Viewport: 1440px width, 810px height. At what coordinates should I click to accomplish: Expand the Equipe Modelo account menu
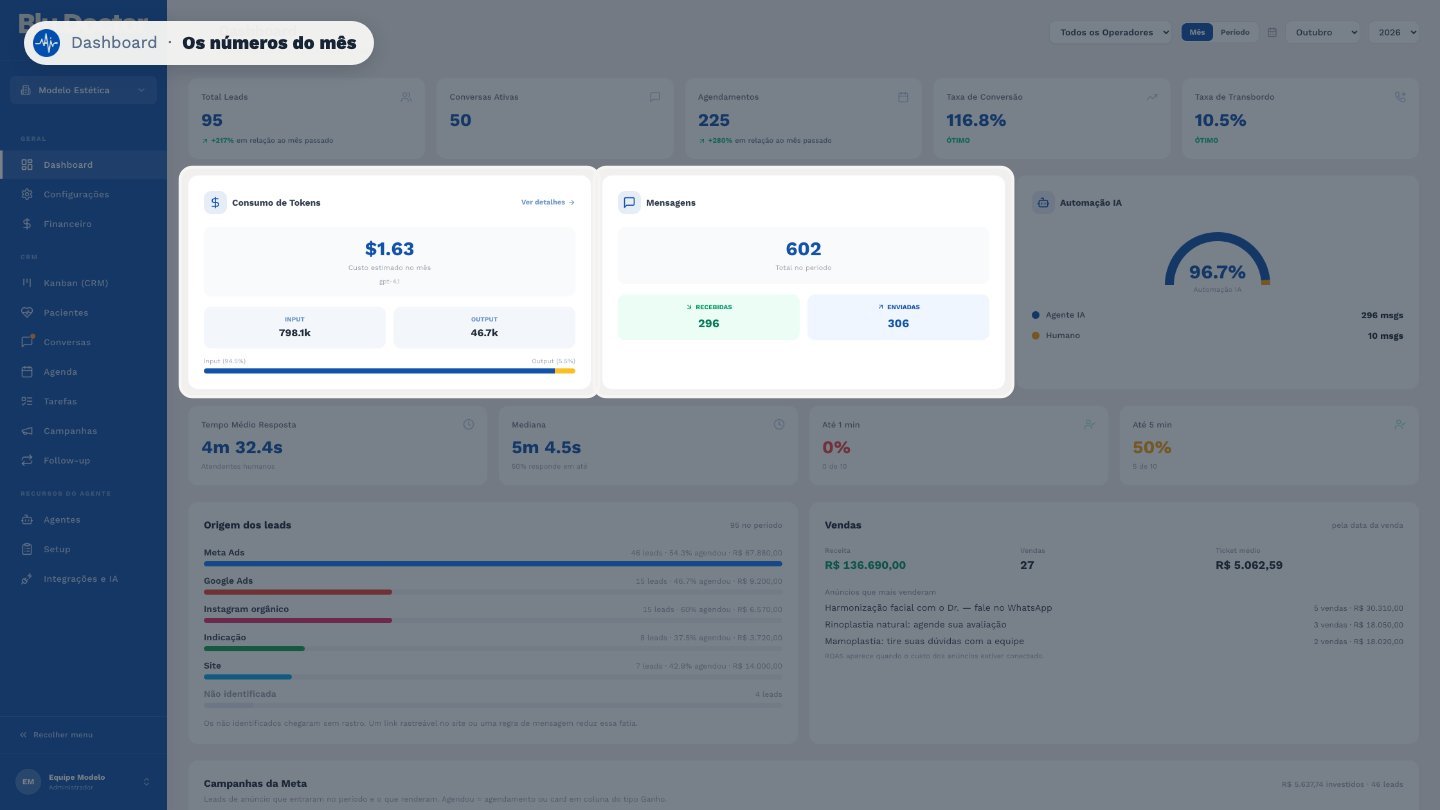tap(83, 781)
